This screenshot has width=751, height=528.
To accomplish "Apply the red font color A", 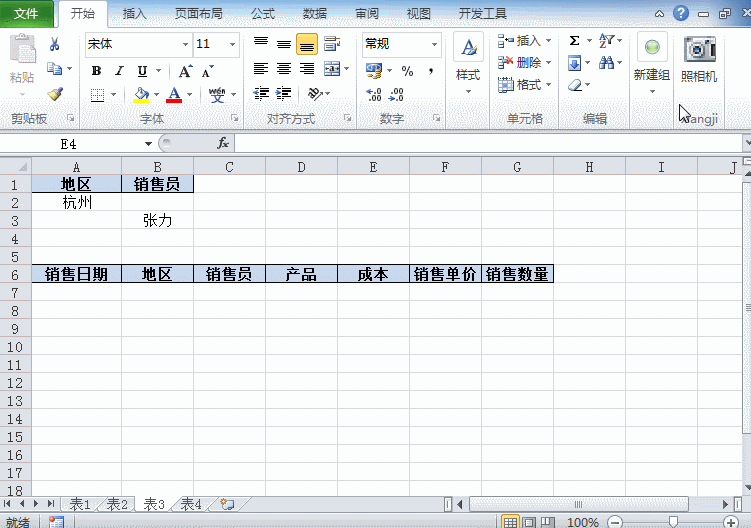I will point(174,94).
